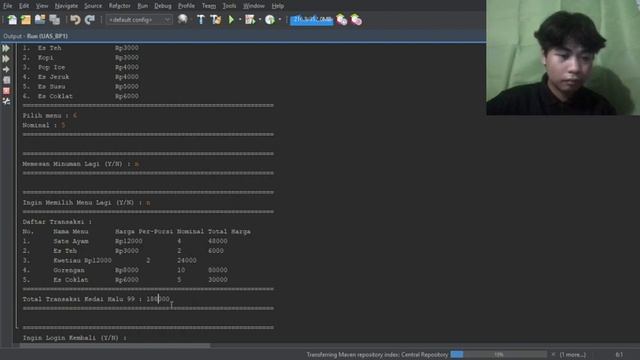The height and width of the screenshot is (360, 640).
Task: Click the 'Ingin Memilih Menu Lagi (Y/N)' line
Action: (x=86, y=202)
